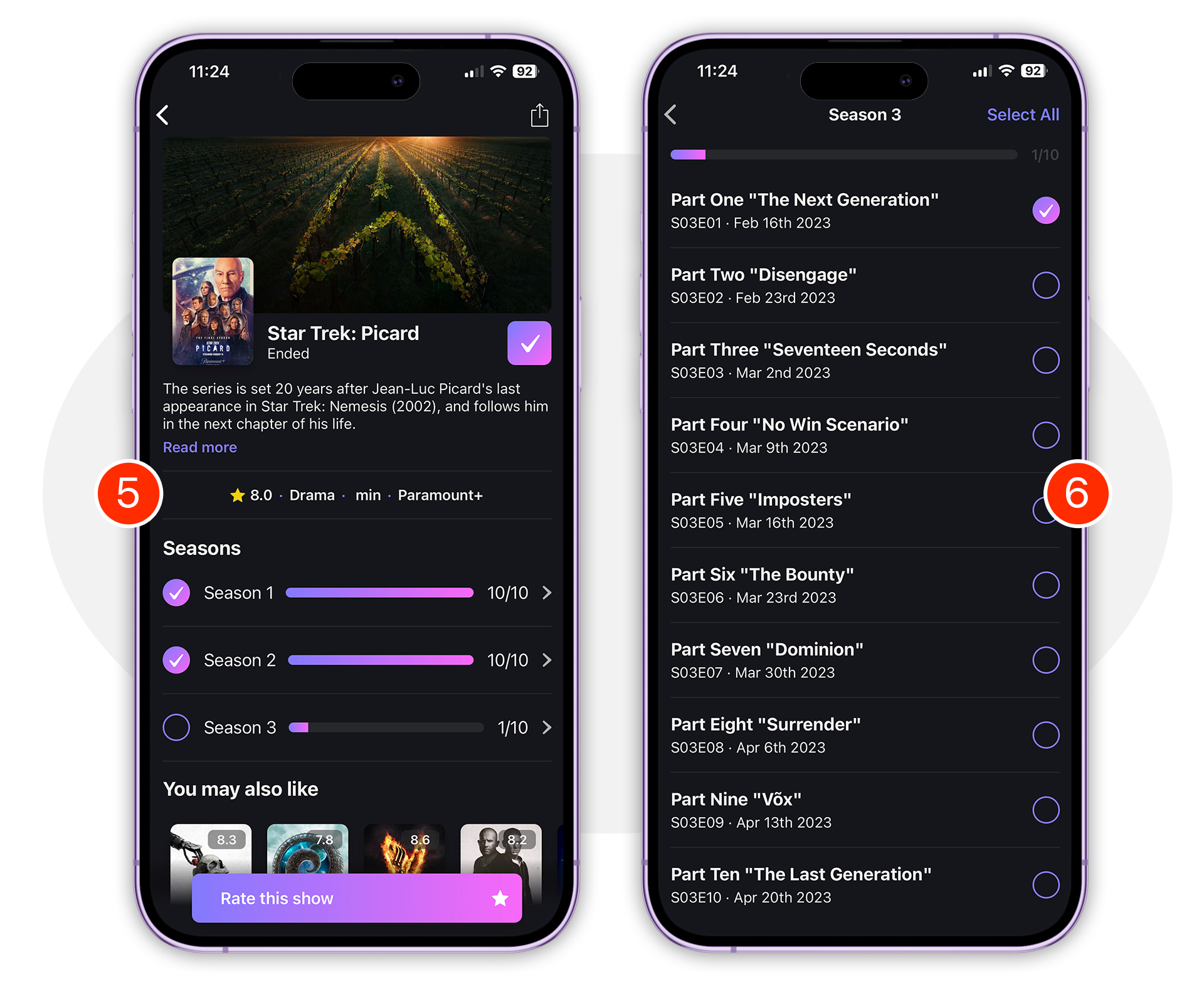Tap the share/upload icon

540,115
